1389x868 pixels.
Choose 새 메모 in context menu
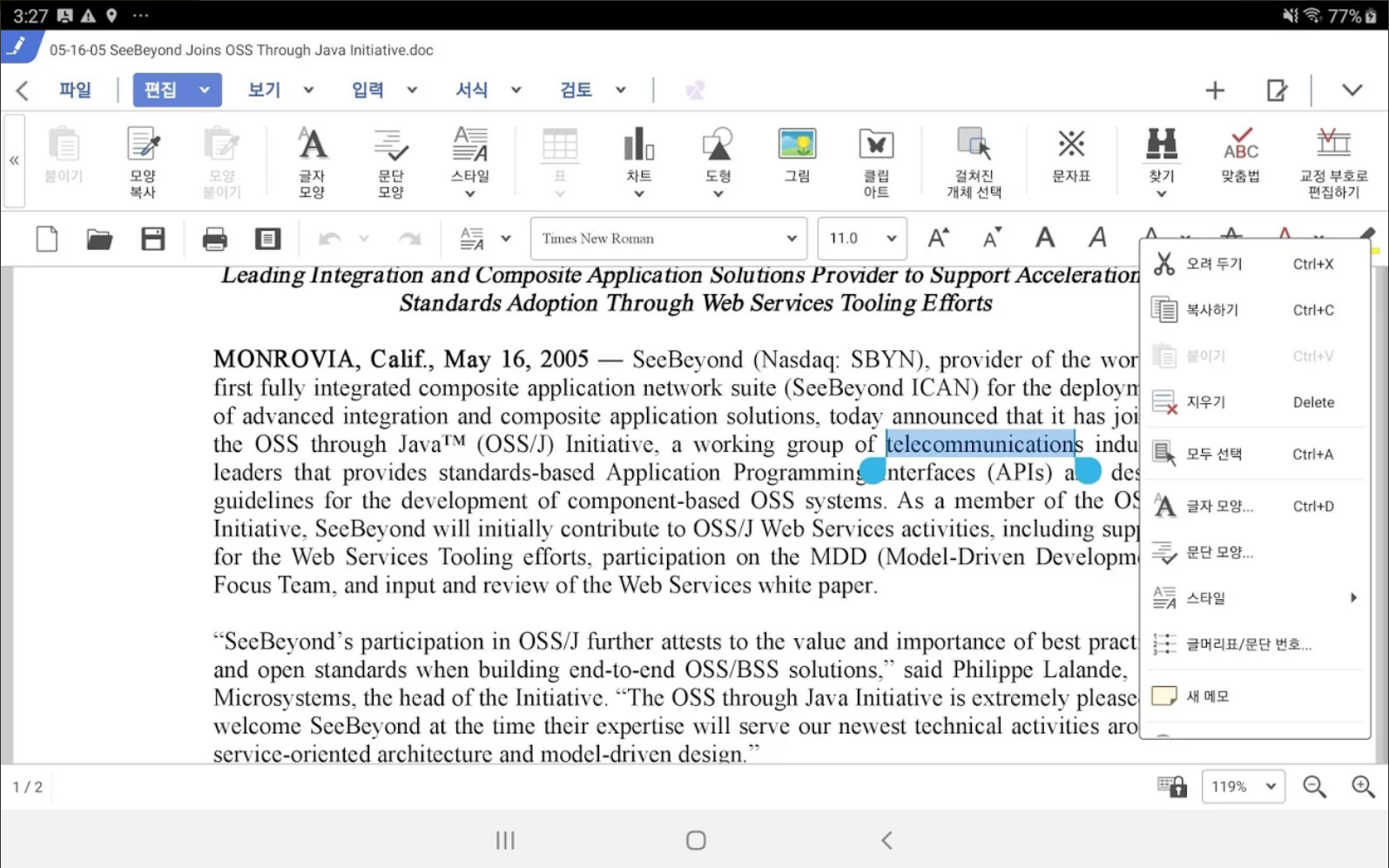(1254, 696)
